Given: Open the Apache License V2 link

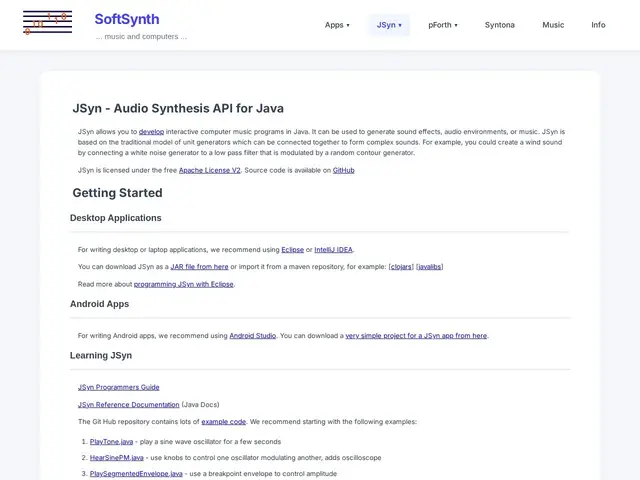Looking at the screenshot, I should coord(210,170).
